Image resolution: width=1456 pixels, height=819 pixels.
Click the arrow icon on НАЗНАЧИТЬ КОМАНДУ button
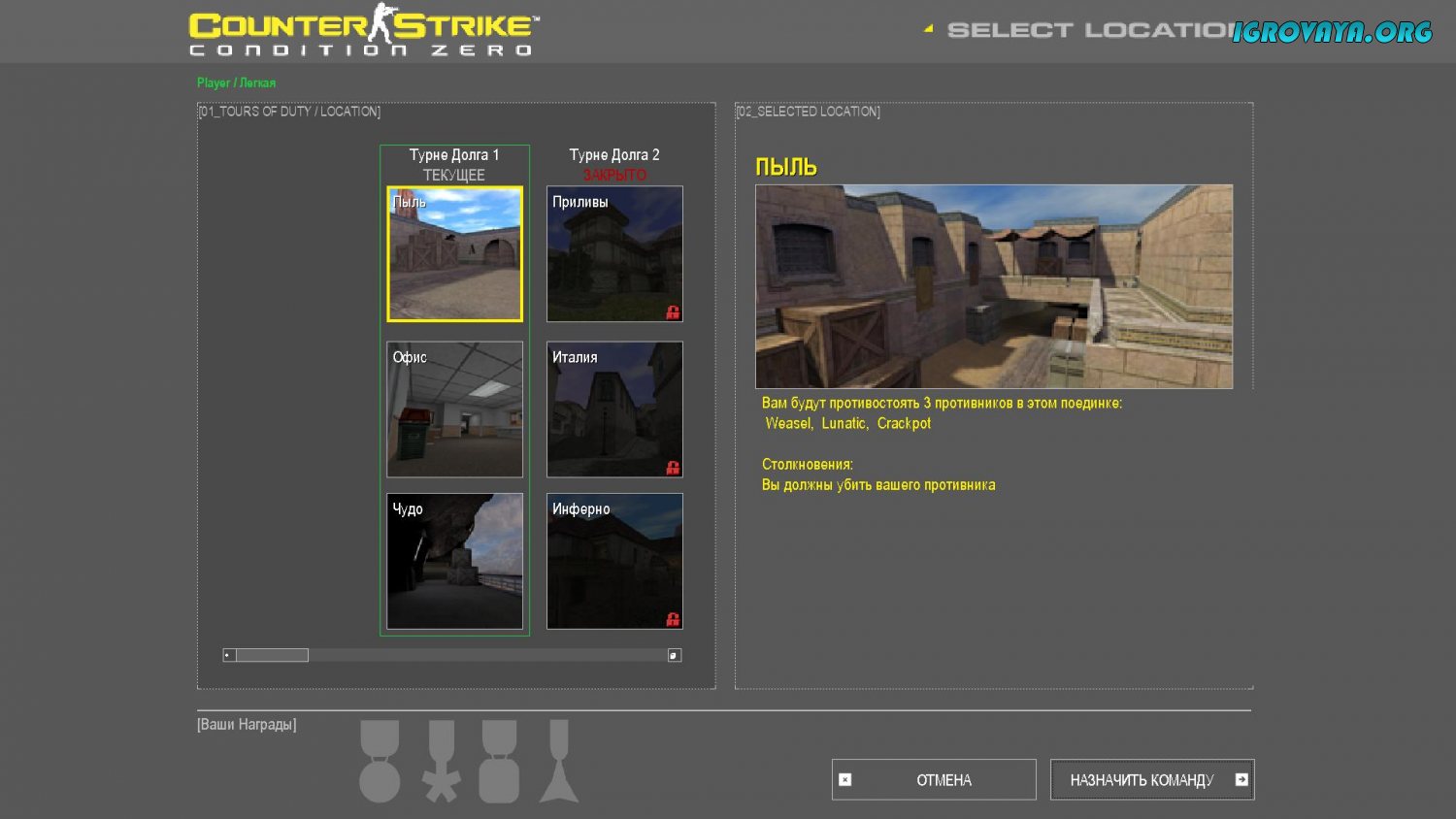pyautogui.click(x=1241, y=779)
